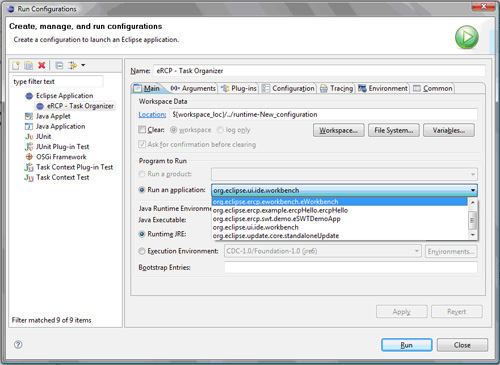Select the Java Application label
This screenshot has height=365, width=500.
click(x=61, y=127)
